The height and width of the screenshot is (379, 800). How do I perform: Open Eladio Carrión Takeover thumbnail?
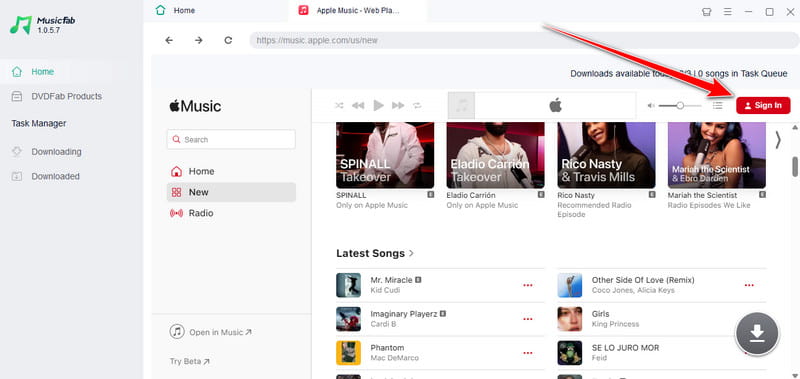click(x=495, y=156)
